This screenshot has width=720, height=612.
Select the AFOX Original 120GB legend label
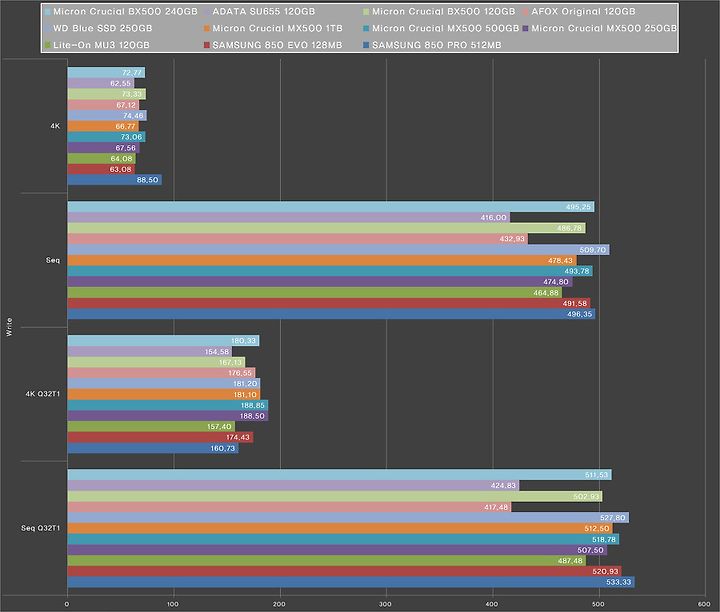click(583, 11)
